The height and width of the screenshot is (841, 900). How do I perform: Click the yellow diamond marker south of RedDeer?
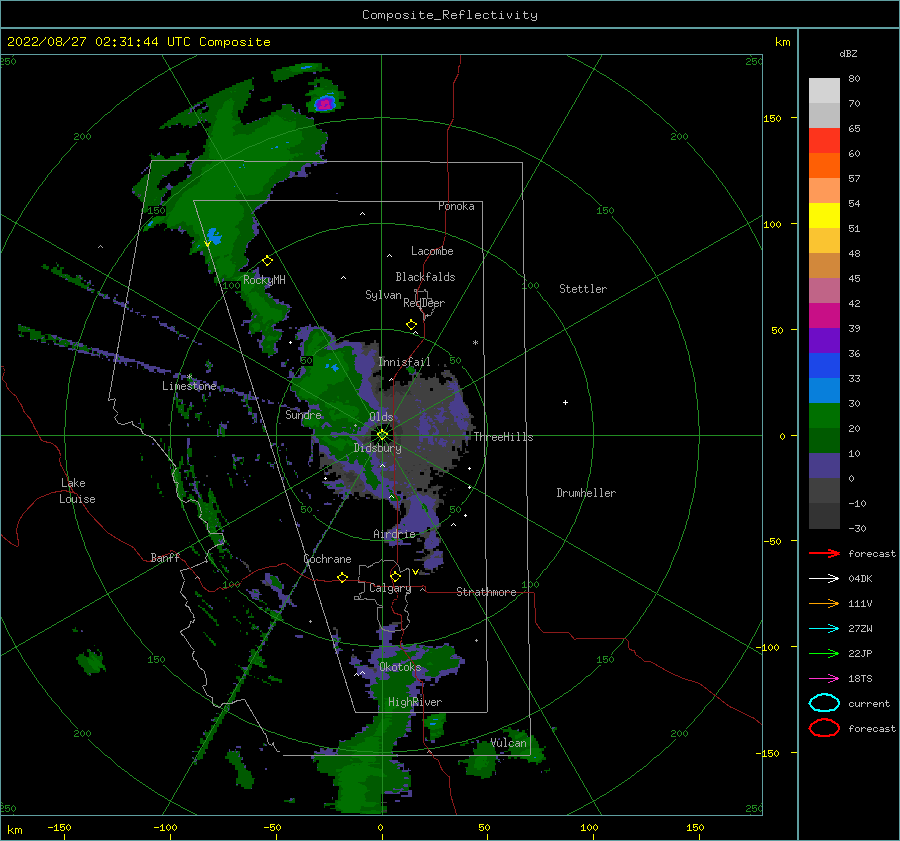coord(411,325)
